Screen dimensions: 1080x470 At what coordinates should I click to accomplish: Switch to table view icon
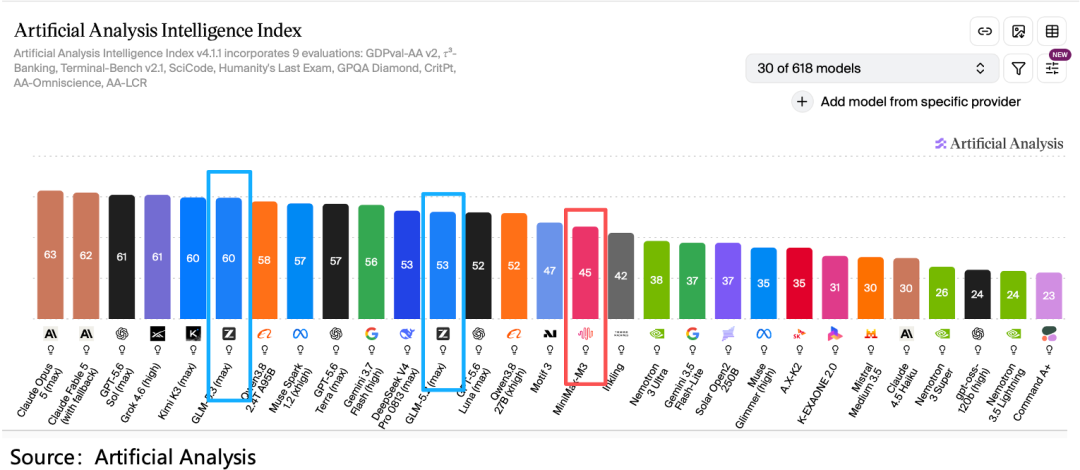click(x=1052, y=31)
